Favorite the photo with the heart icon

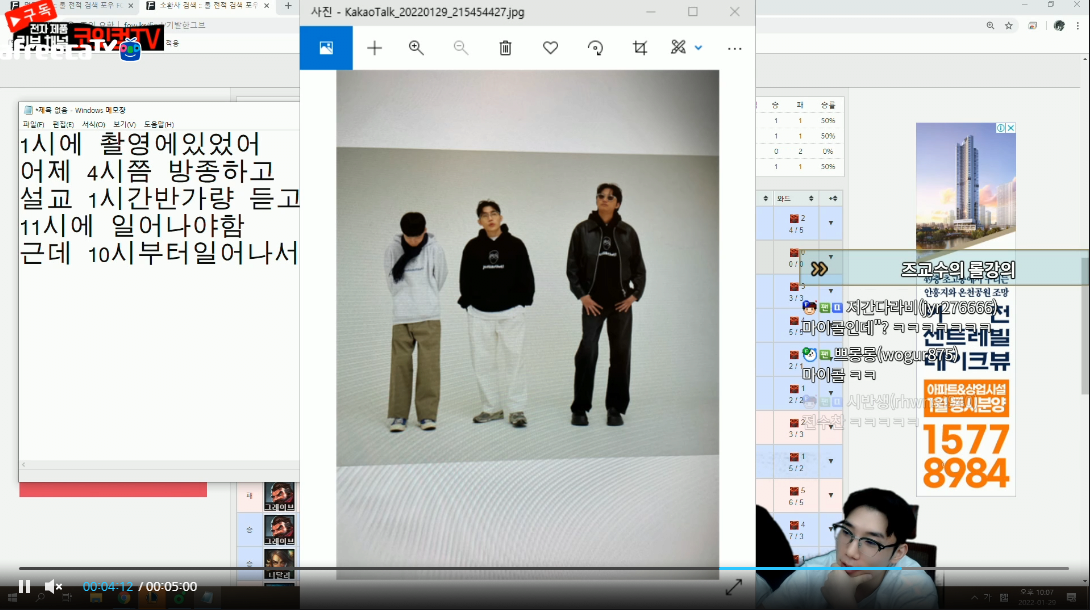click(551, 48)
